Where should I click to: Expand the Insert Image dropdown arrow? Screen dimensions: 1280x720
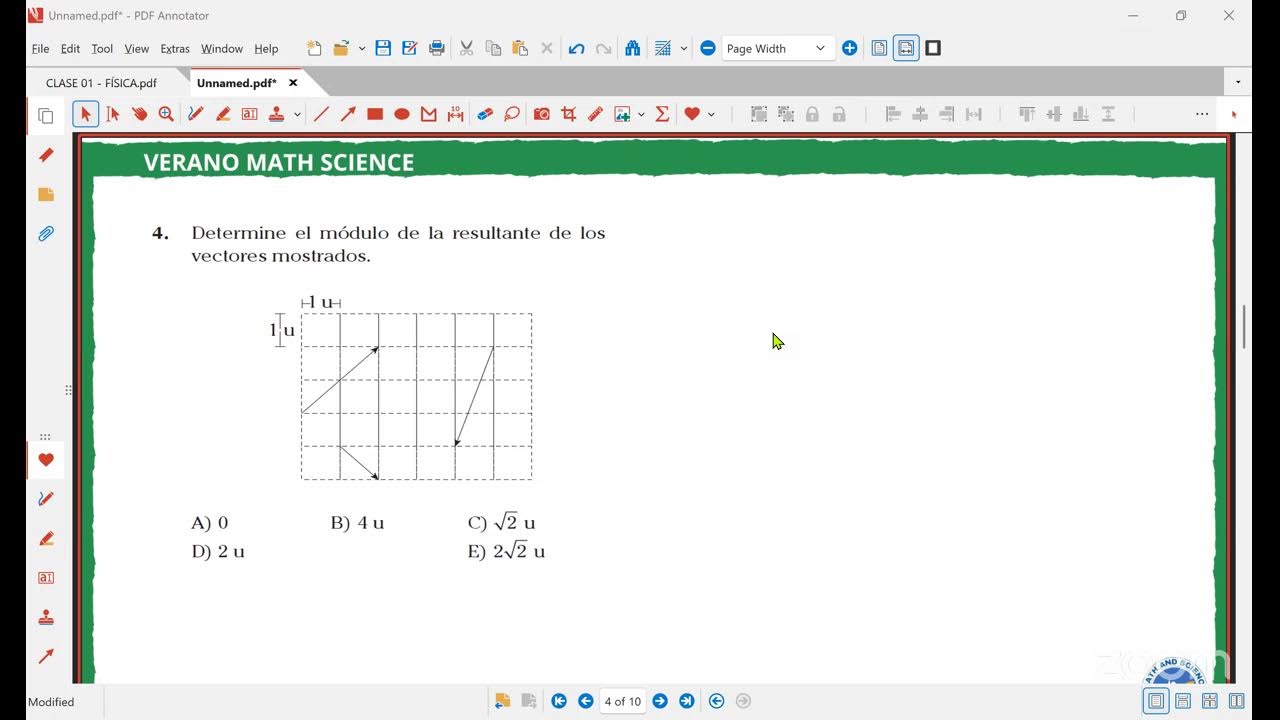click(641, 114)
